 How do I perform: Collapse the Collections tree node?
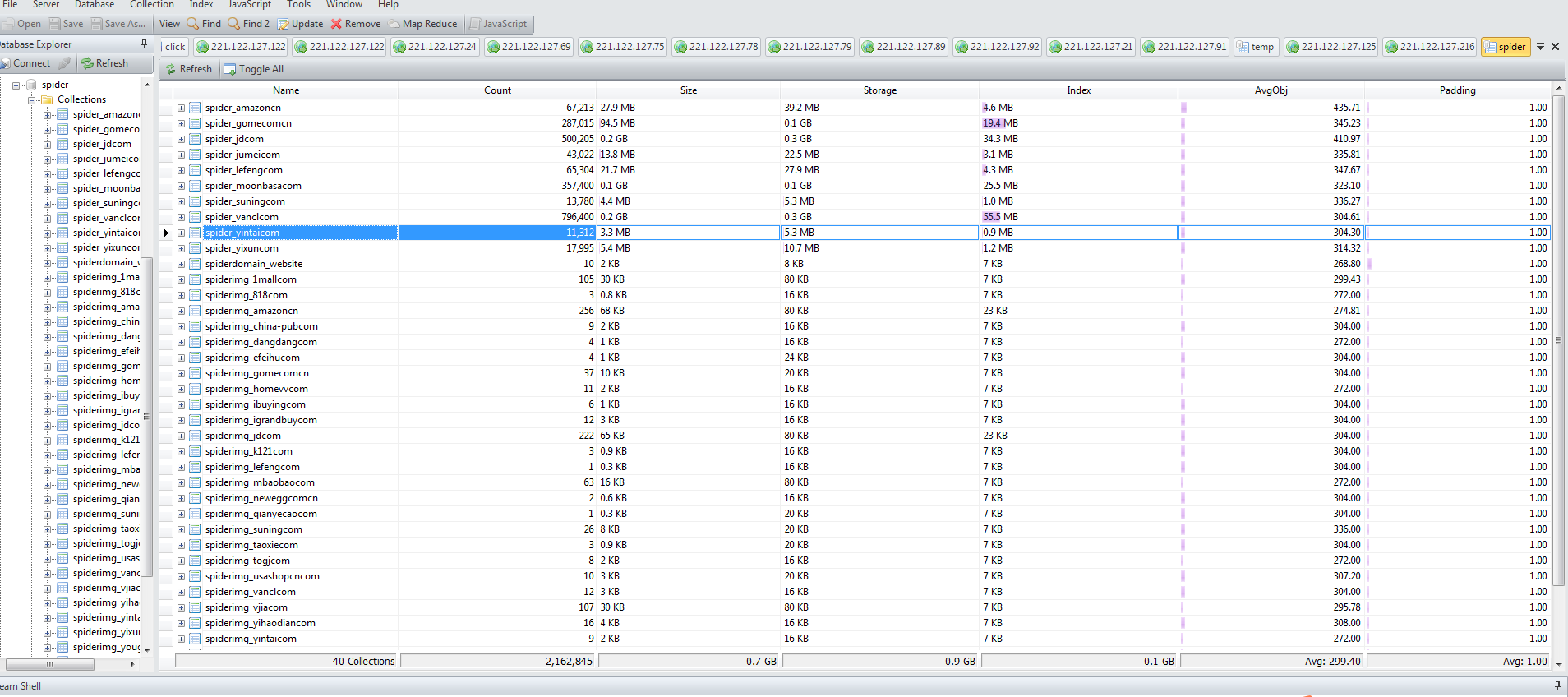[31, 100]
